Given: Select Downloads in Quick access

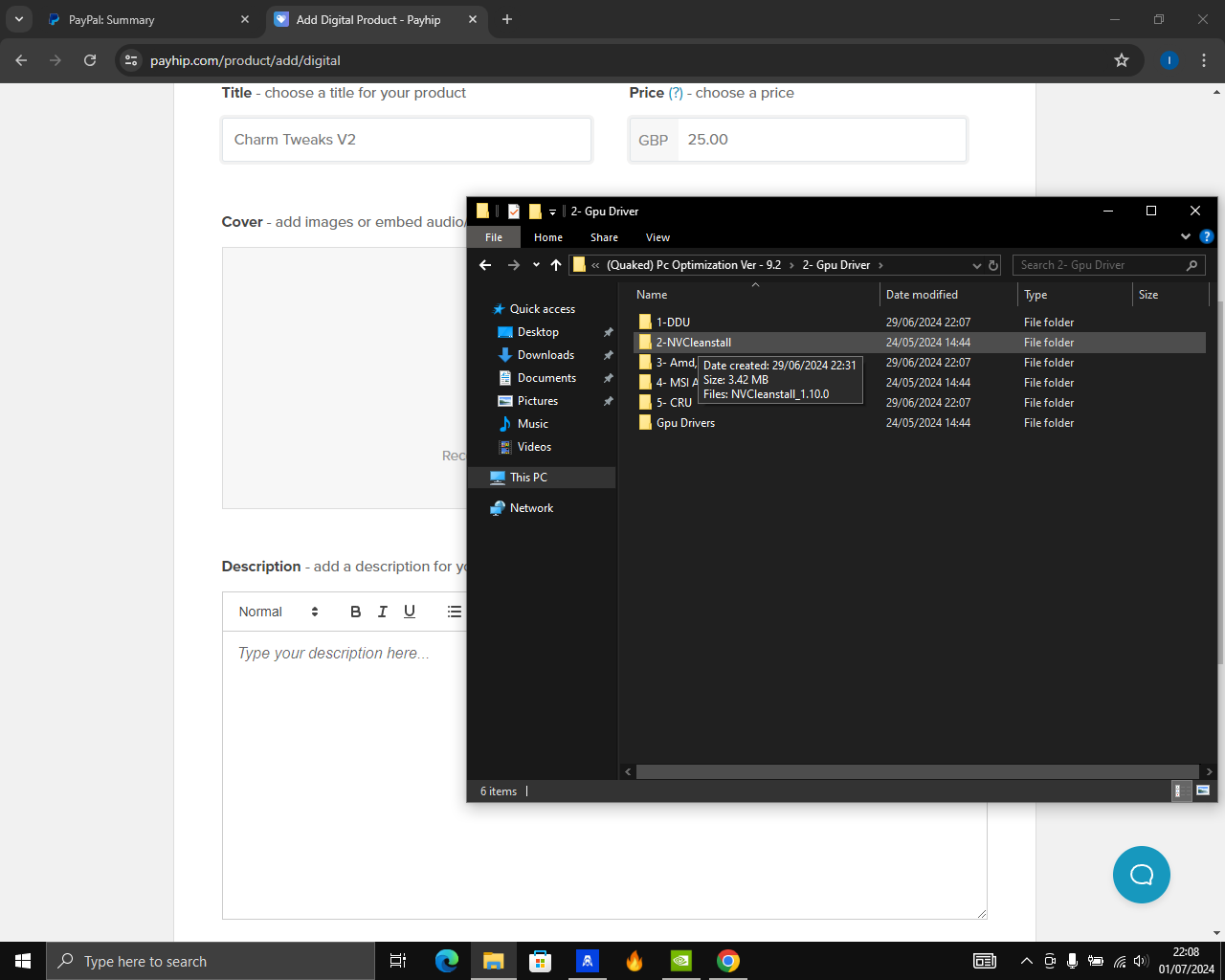Looking at the screenshot, I should click(546, 355).
